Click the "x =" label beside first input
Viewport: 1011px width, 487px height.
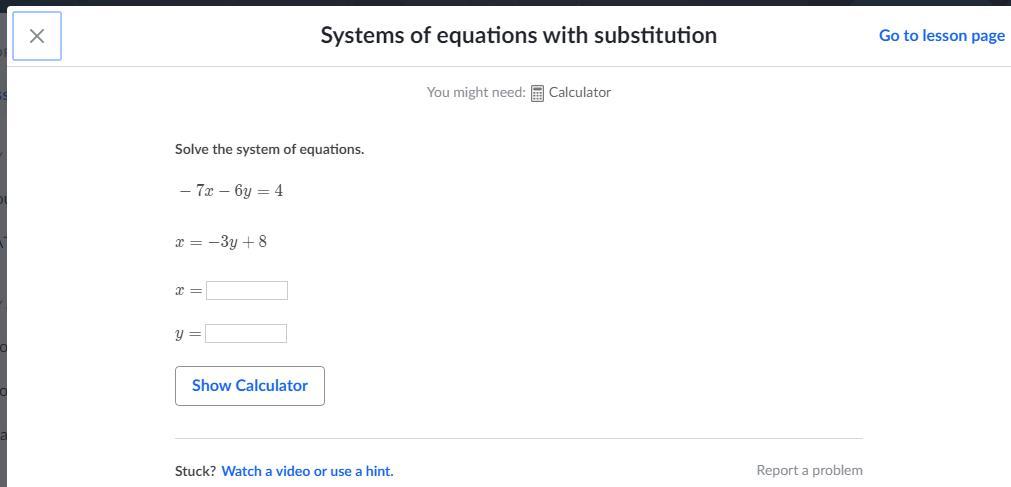point(188,291)
